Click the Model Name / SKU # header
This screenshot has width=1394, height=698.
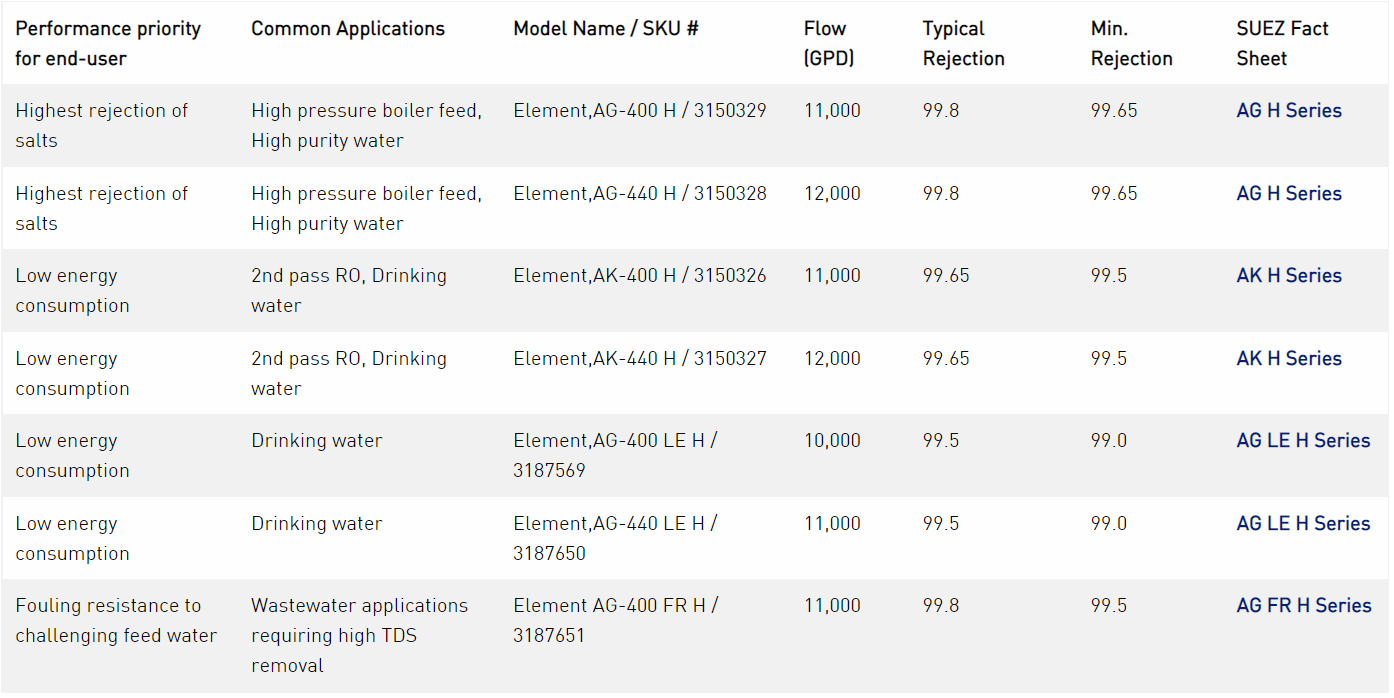coord(605,29)
